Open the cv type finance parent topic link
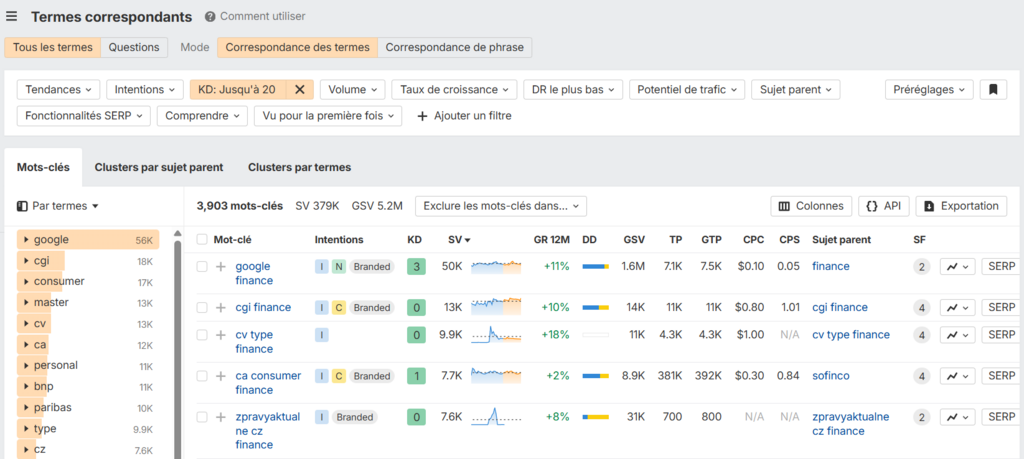This screenshot has width=1024, height=459. pos(851,335)
